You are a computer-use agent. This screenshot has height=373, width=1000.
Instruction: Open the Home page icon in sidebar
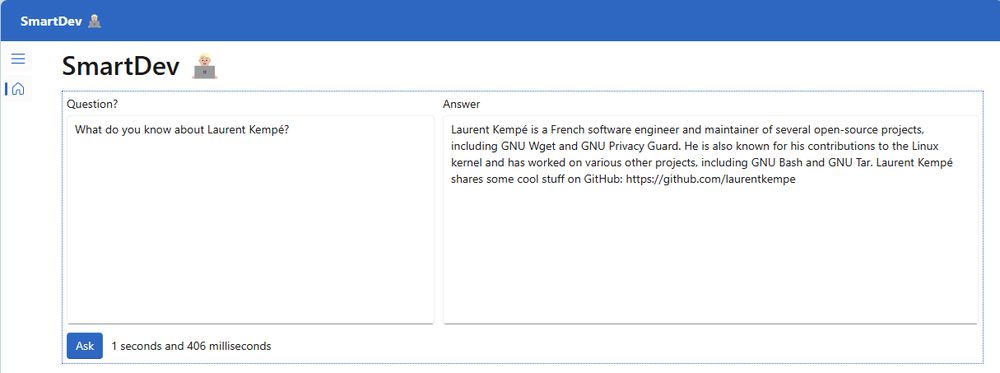[x=18, y=89]
